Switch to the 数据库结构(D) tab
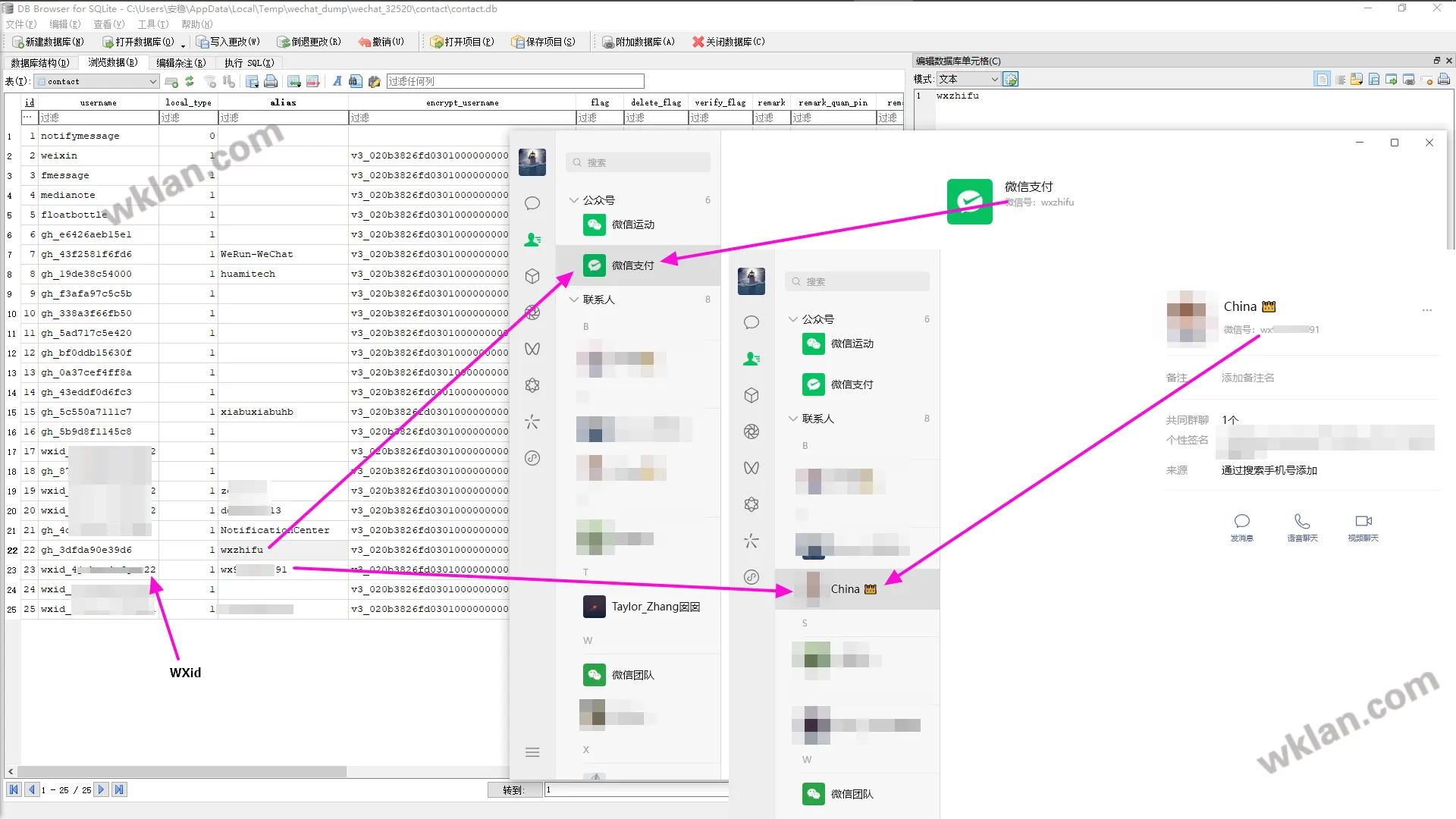 [x=40, y=63]
